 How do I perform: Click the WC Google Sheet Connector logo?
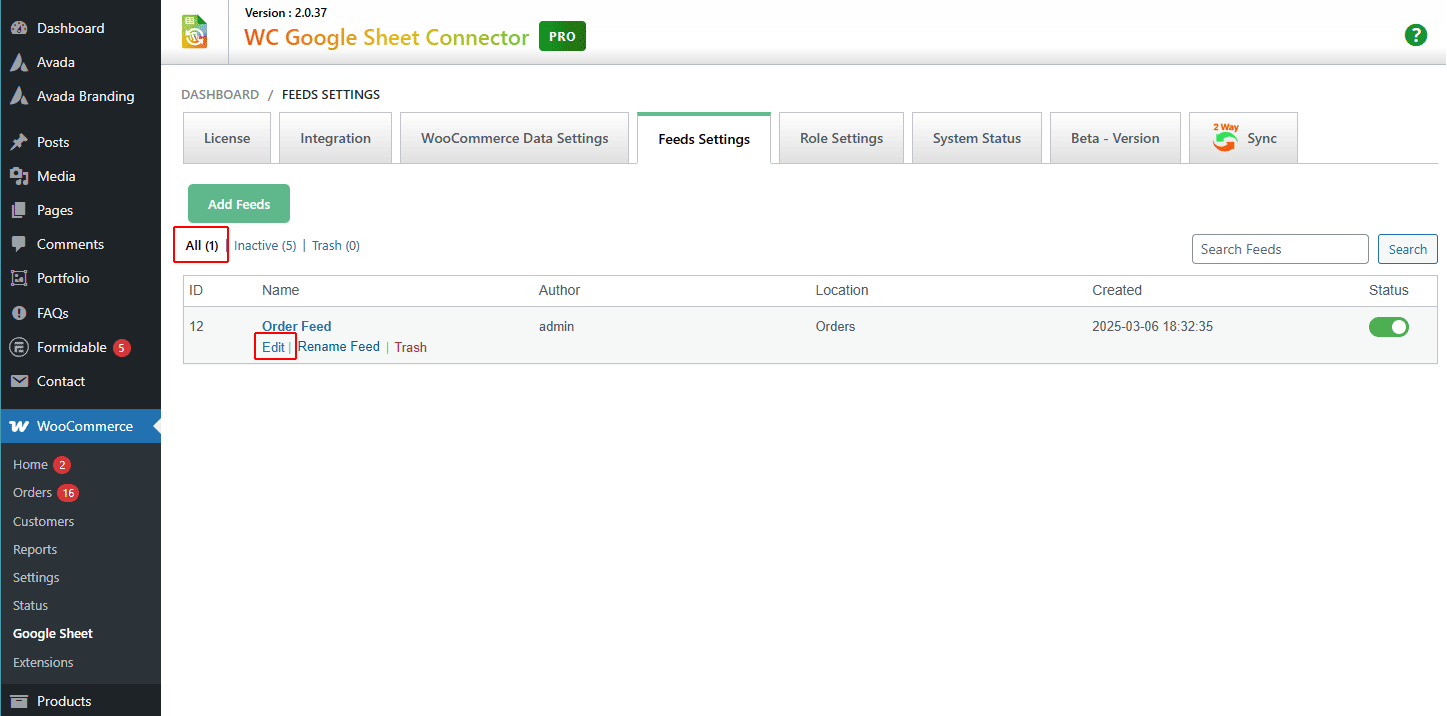tap(194, 31)
